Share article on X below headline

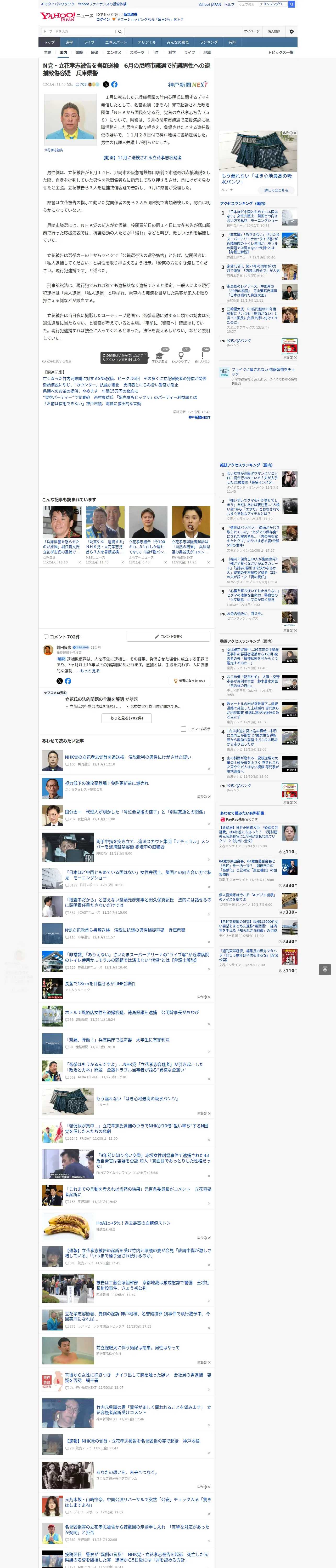point(106,85)
